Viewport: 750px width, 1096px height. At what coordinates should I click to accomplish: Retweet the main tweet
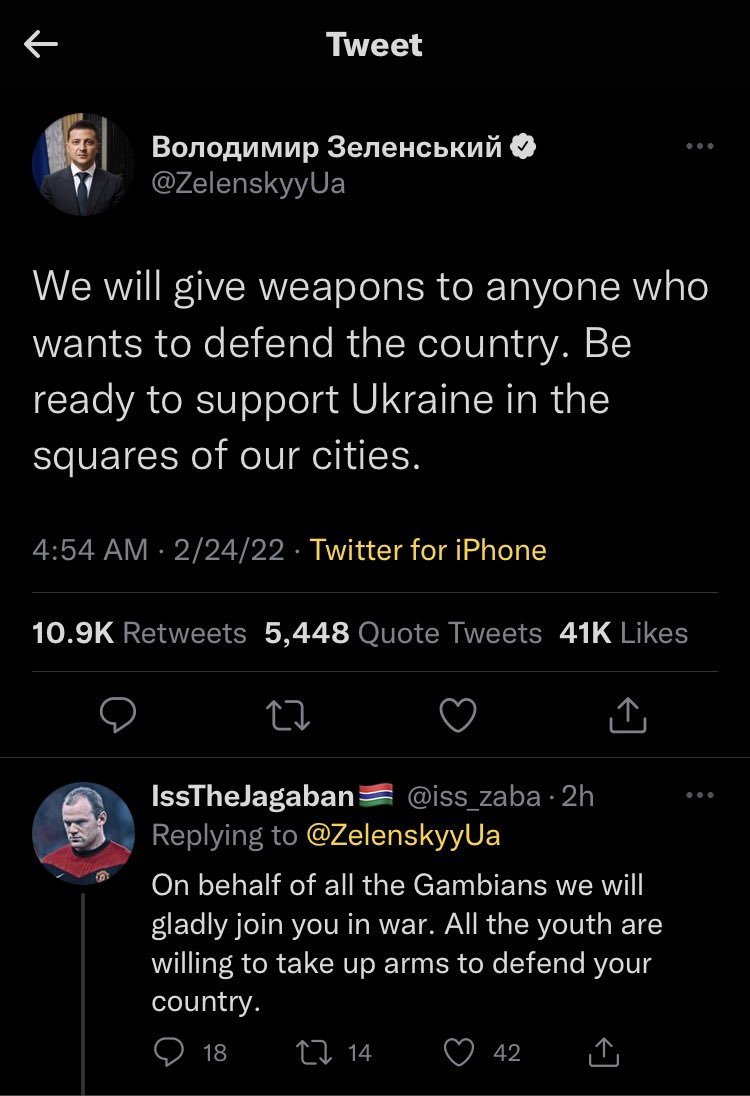288,716
